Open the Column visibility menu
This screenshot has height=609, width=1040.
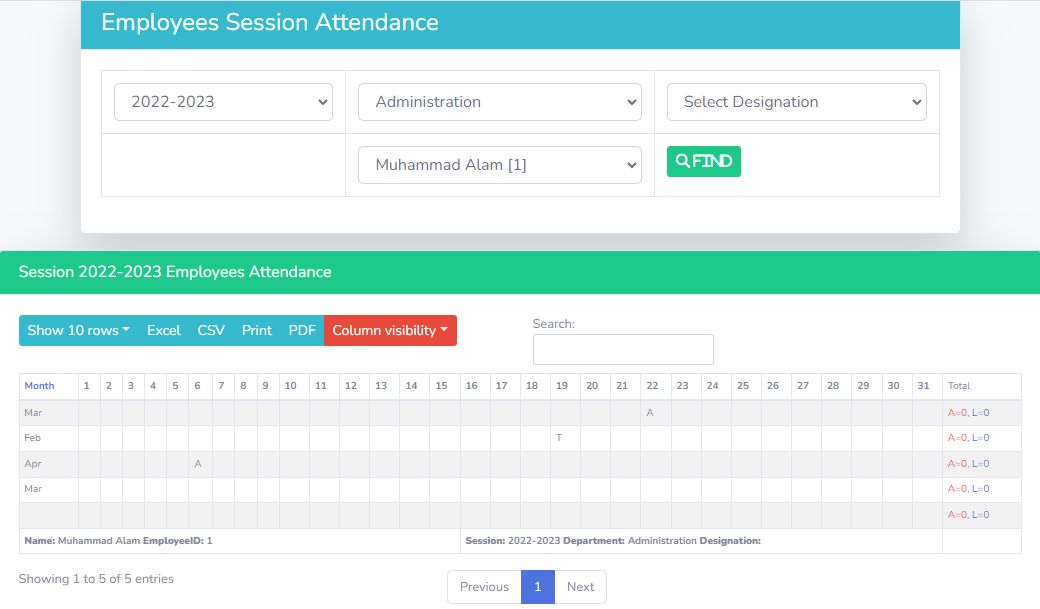point(390,331)
